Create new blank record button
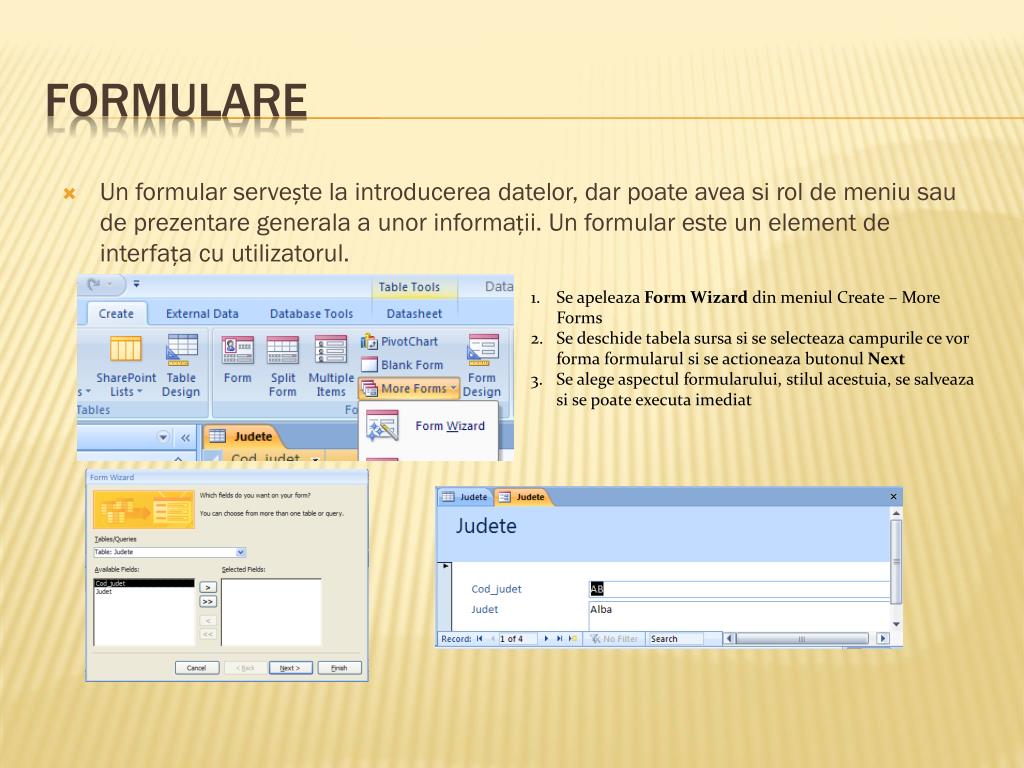The height and width of the screenshot is (768, 1024). pyautogui.click(x=573, y=639)
